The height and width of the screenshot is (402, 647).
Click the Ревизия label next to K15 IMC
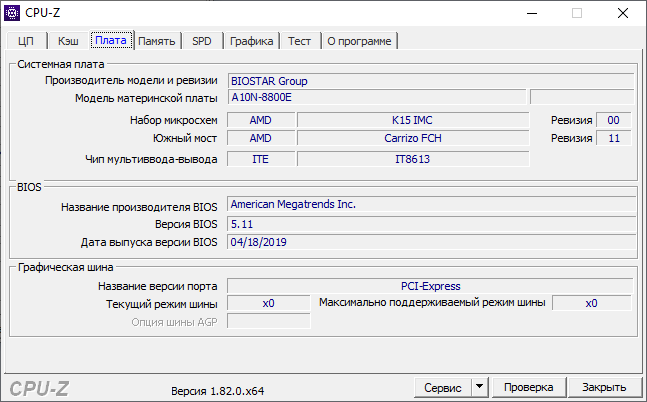click(x=571, y=120)
